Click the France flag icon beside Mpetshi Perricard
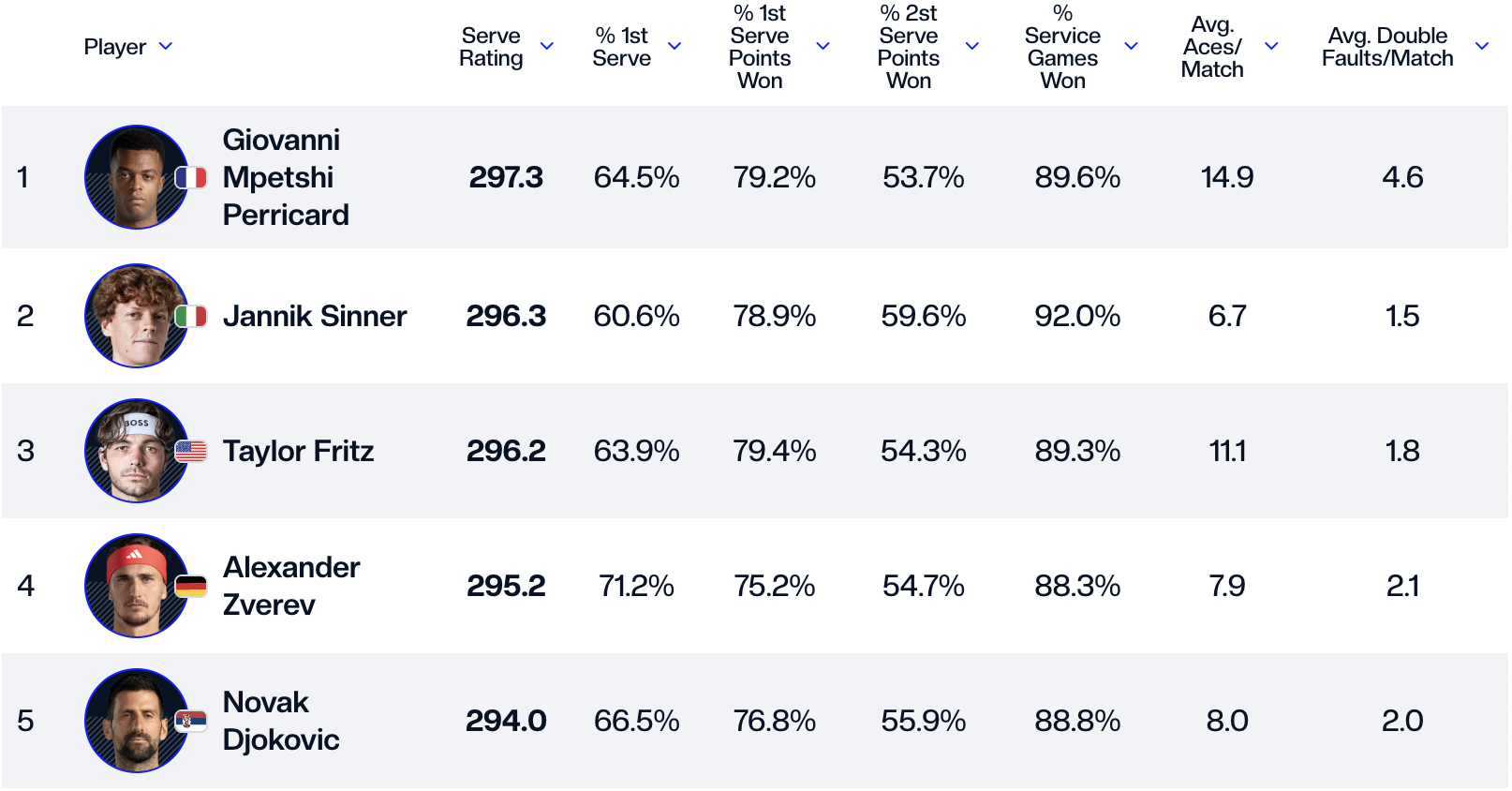Image resolution: width=1512 pixels, height=791 pixels. point(191,177)
